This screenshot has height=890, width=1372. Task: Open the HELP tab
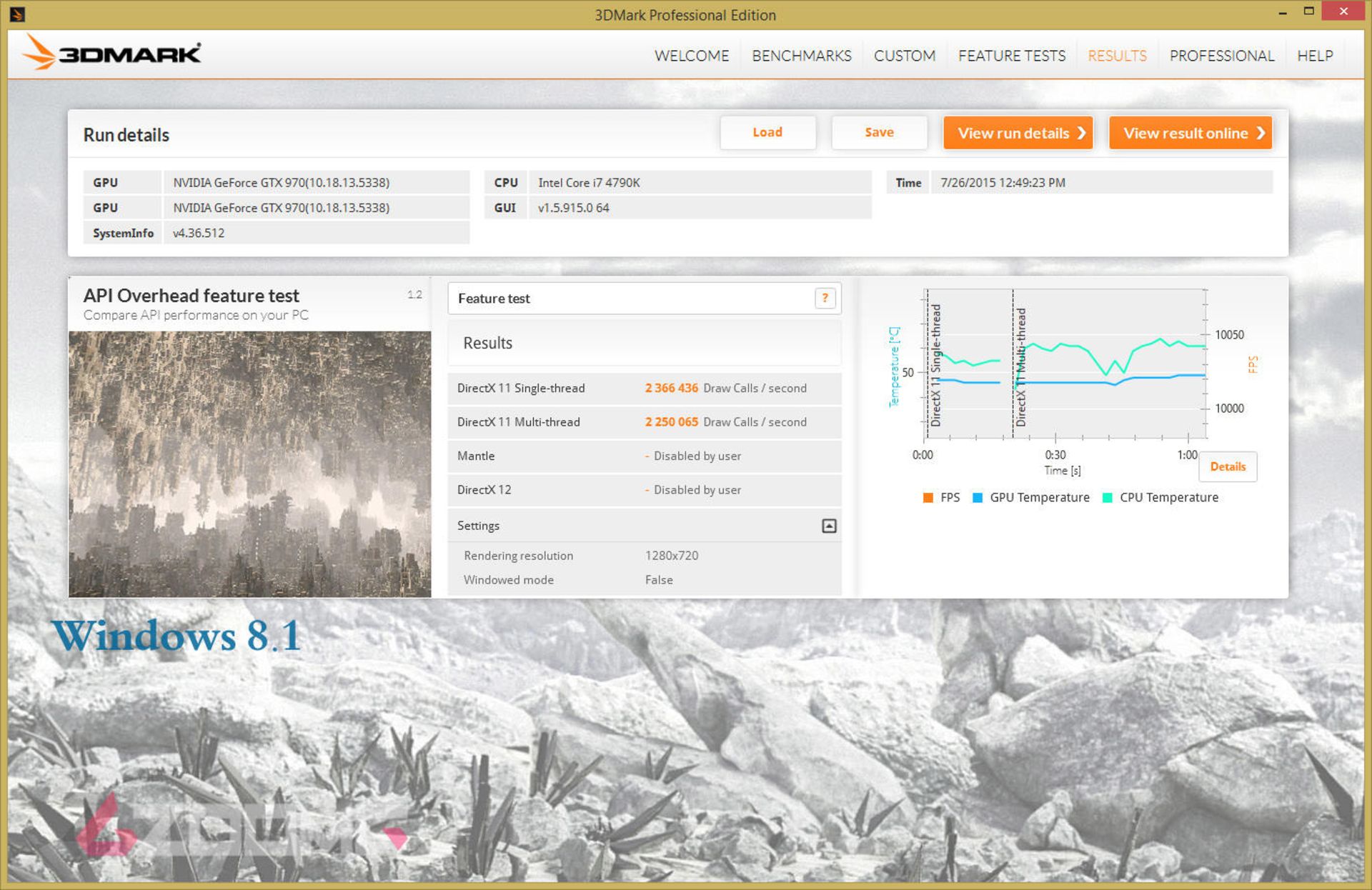pos(1315,56)
